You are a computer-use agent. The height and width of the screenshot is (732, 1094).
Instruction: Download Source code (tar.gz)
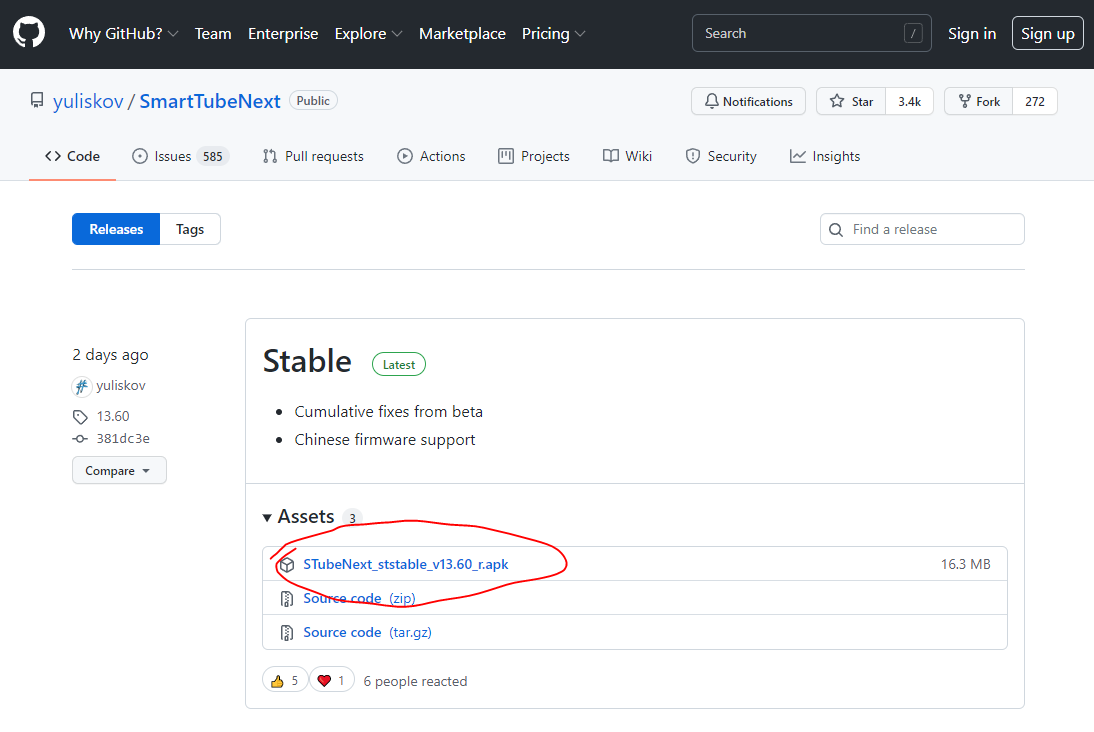367,633
